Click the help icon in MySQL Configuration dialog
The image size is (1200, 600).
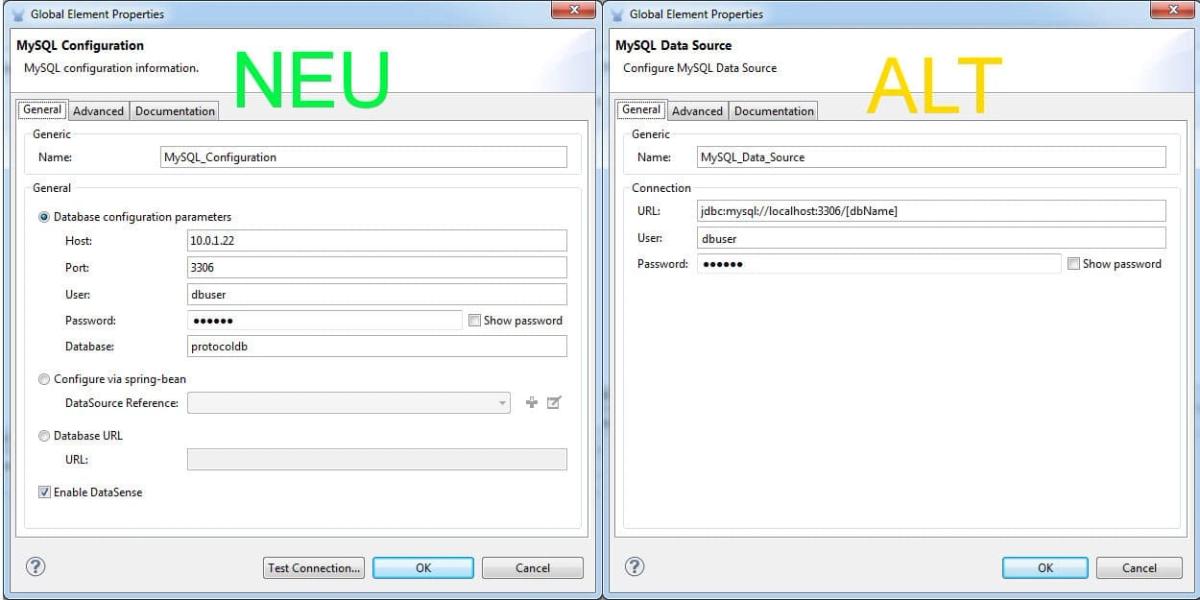[x=35, y=567]
